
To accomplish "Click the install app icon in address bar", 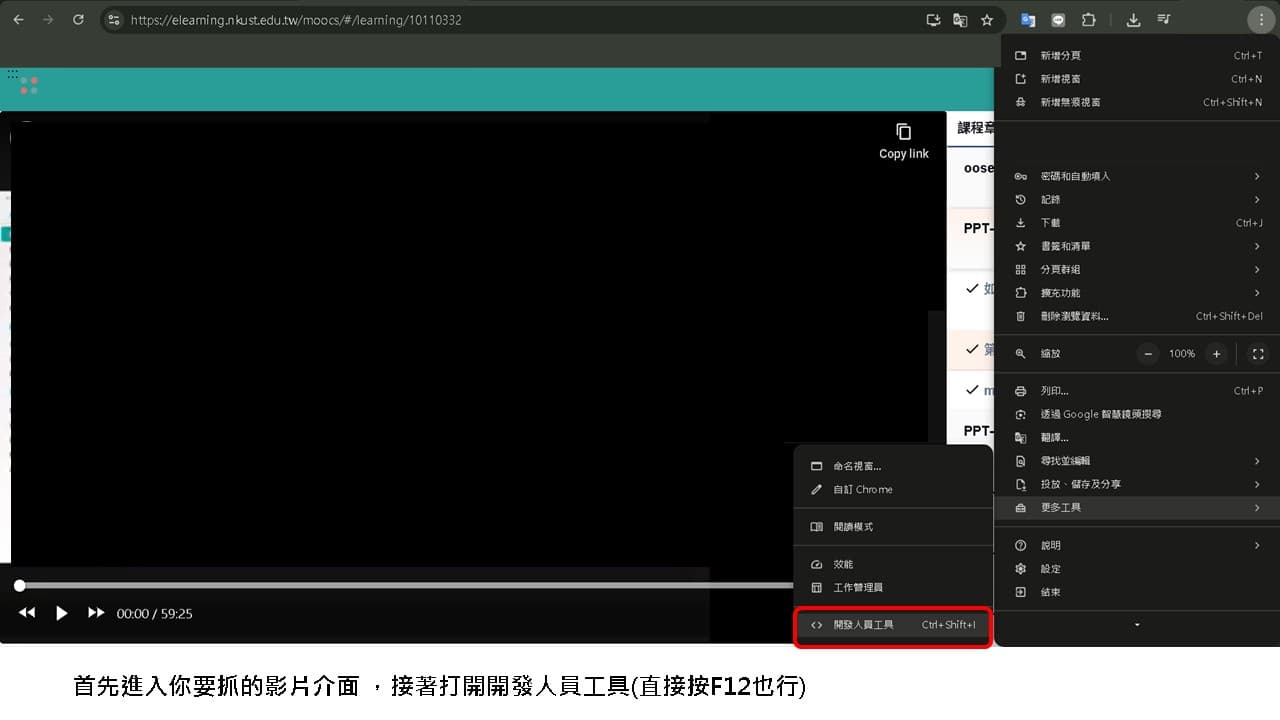I will [933, 20].
